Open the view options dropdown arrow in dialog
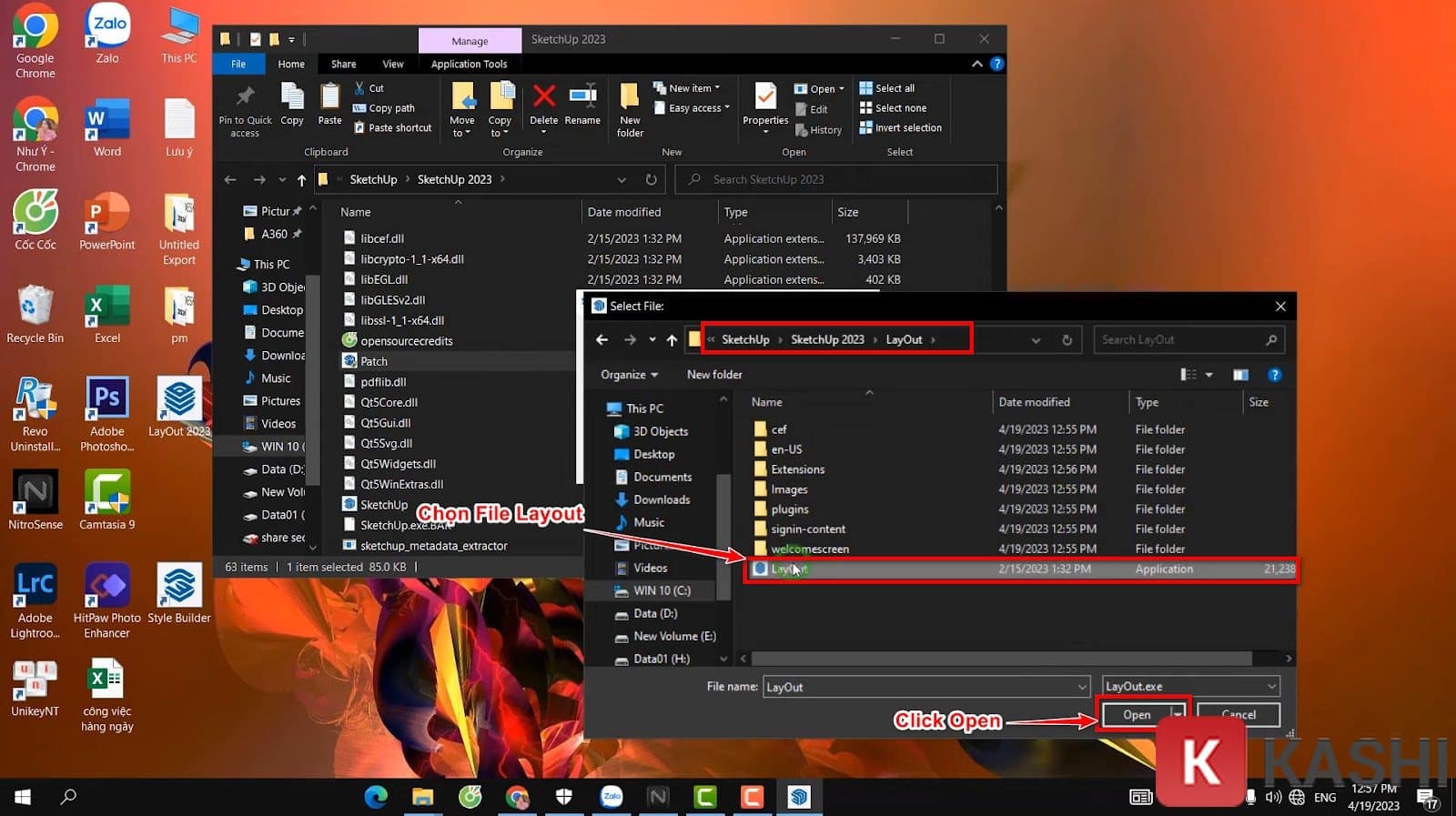Screen dimensions: 1456x816 (x=1209, y=375)
